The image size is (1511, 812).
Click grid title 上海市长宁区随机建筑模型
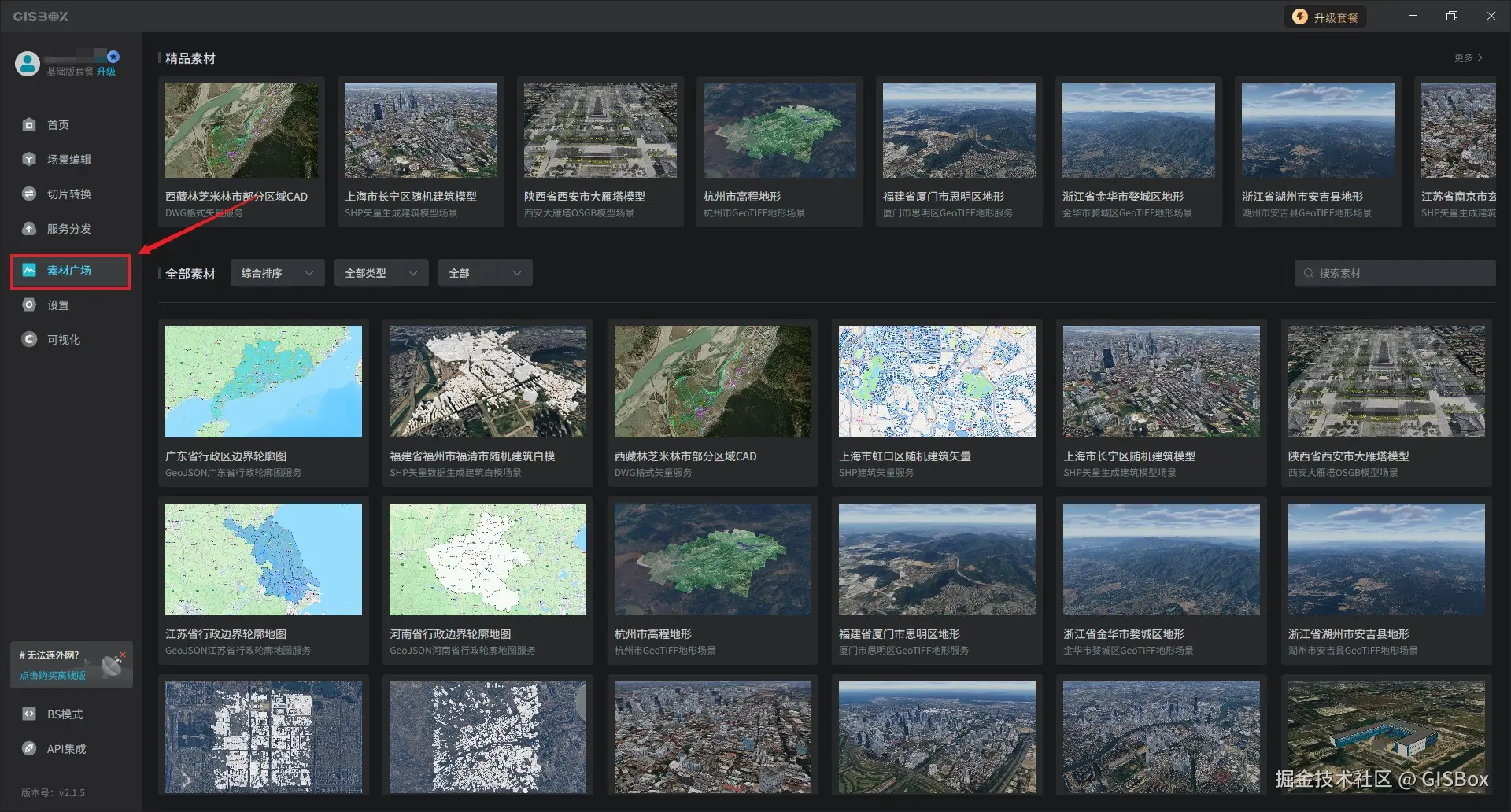(x=1129, y=456)
